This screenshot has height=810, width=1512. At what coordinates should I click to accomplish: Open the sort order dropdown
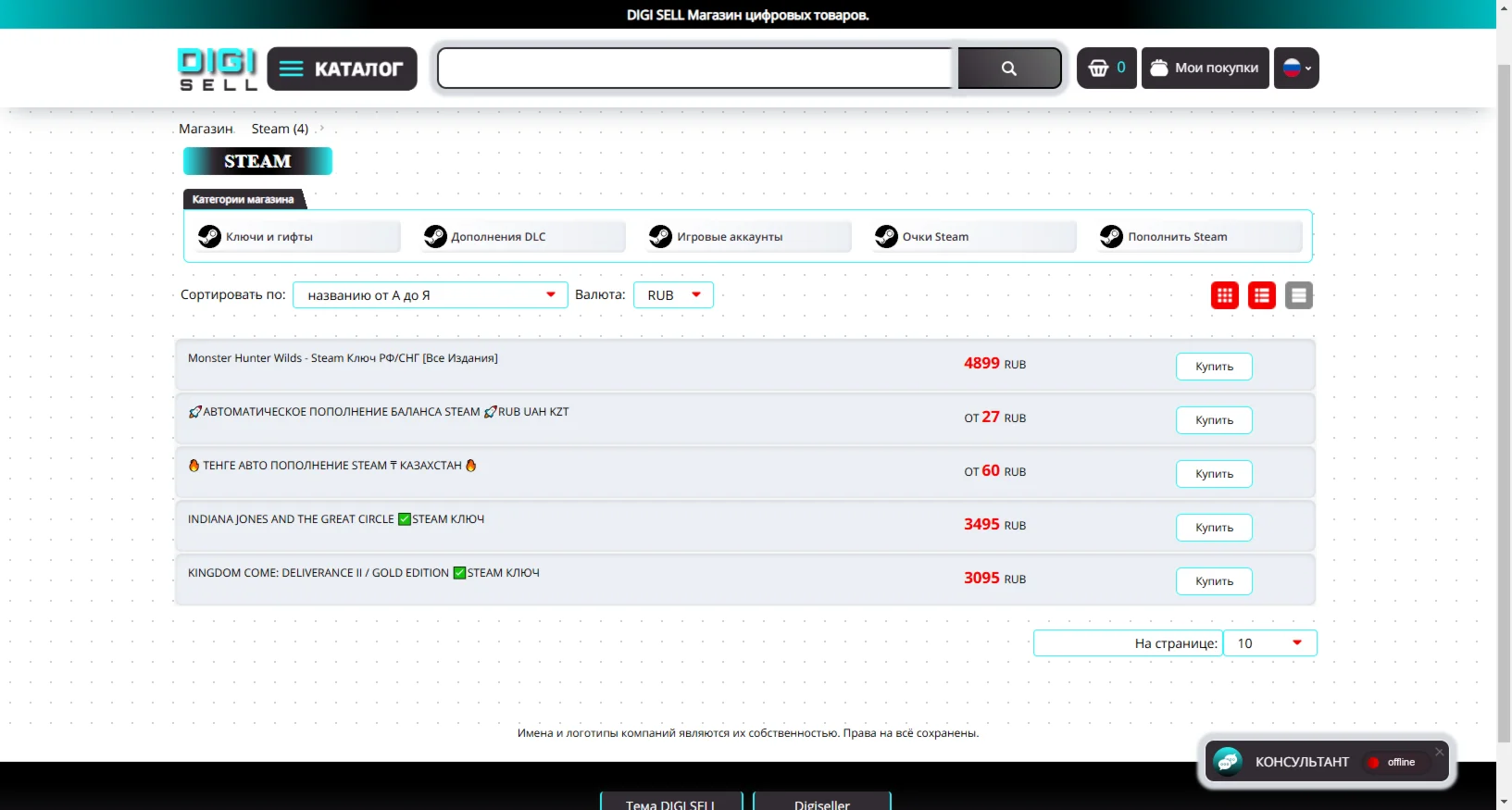pyautogui.click(x=431, y=295)
